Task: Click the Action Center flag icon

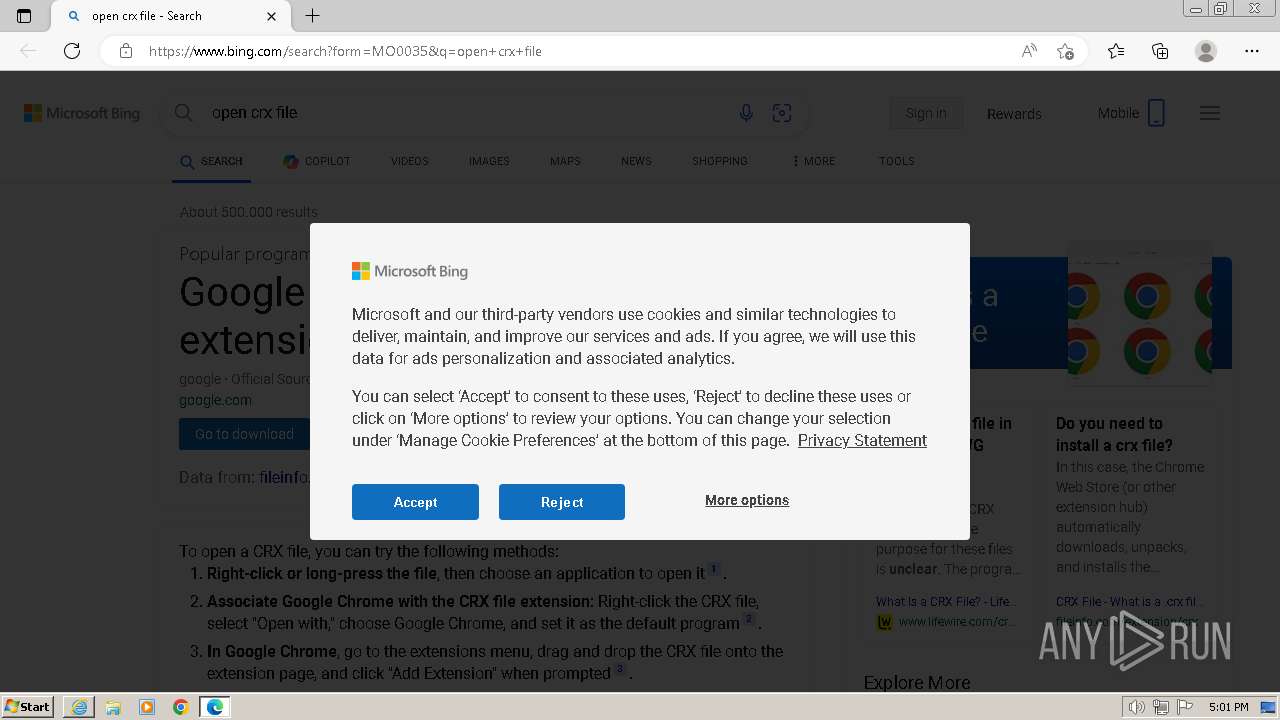Action: click(1185, 707)
